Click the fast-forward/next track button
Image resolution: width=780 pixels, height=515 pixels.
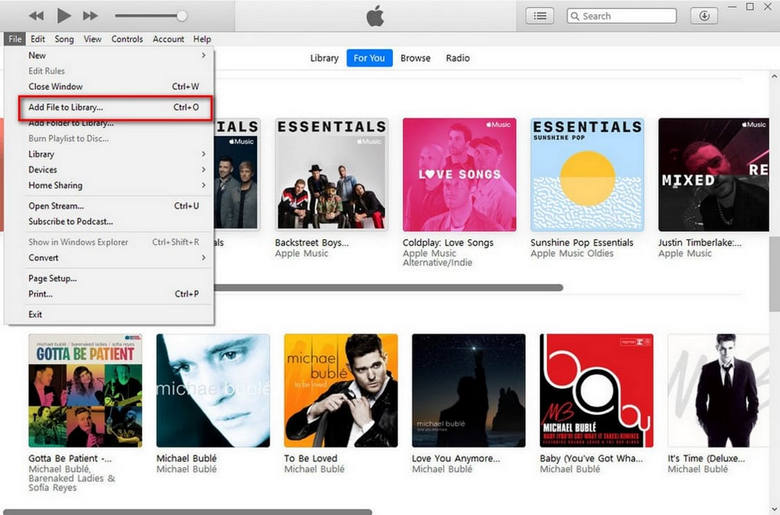click(x=90, y=16)
